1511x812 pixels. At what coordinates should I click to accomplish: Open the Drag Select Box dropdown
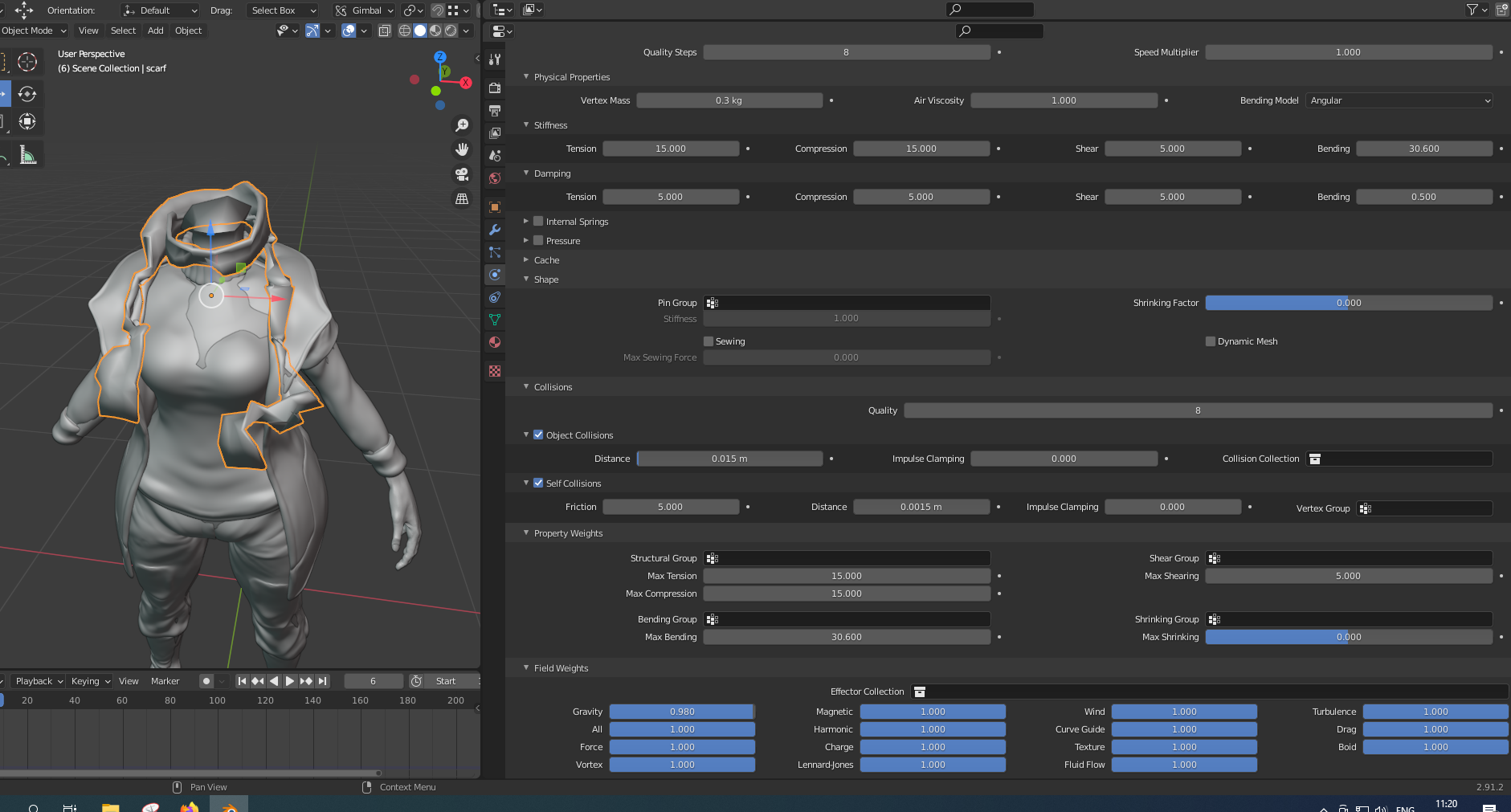(x=282, y=10)
